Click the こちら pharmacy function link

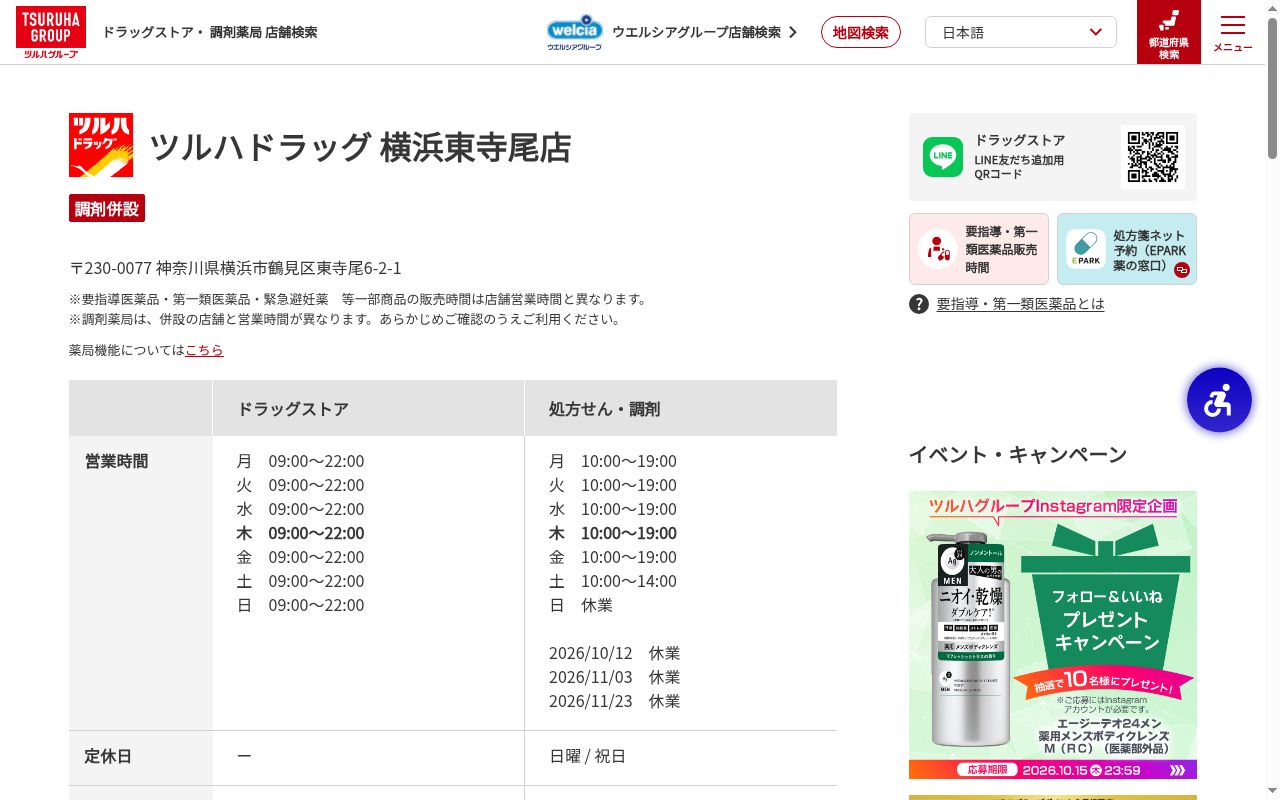204,350
